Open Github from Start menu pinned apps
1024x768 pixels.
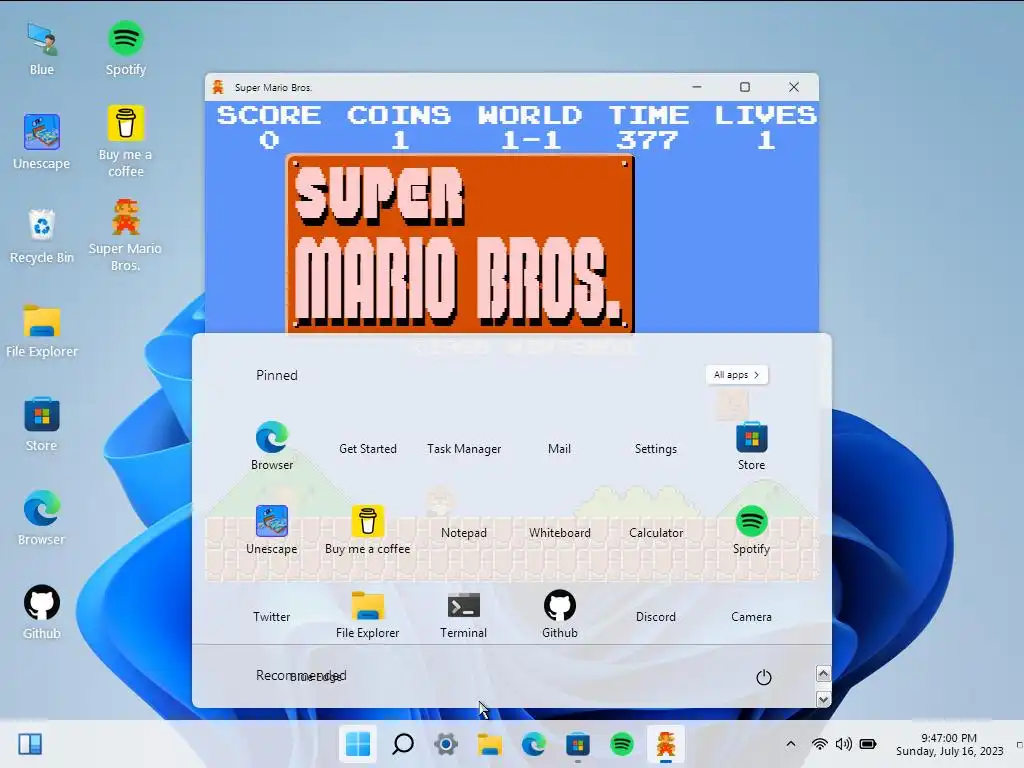[x=560, y=614]
